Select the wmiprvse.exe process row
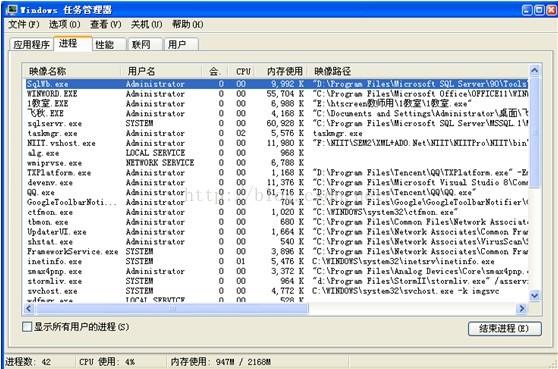Image resolution: width=558 pixels, height=369 pixels. tap(277, 163)
